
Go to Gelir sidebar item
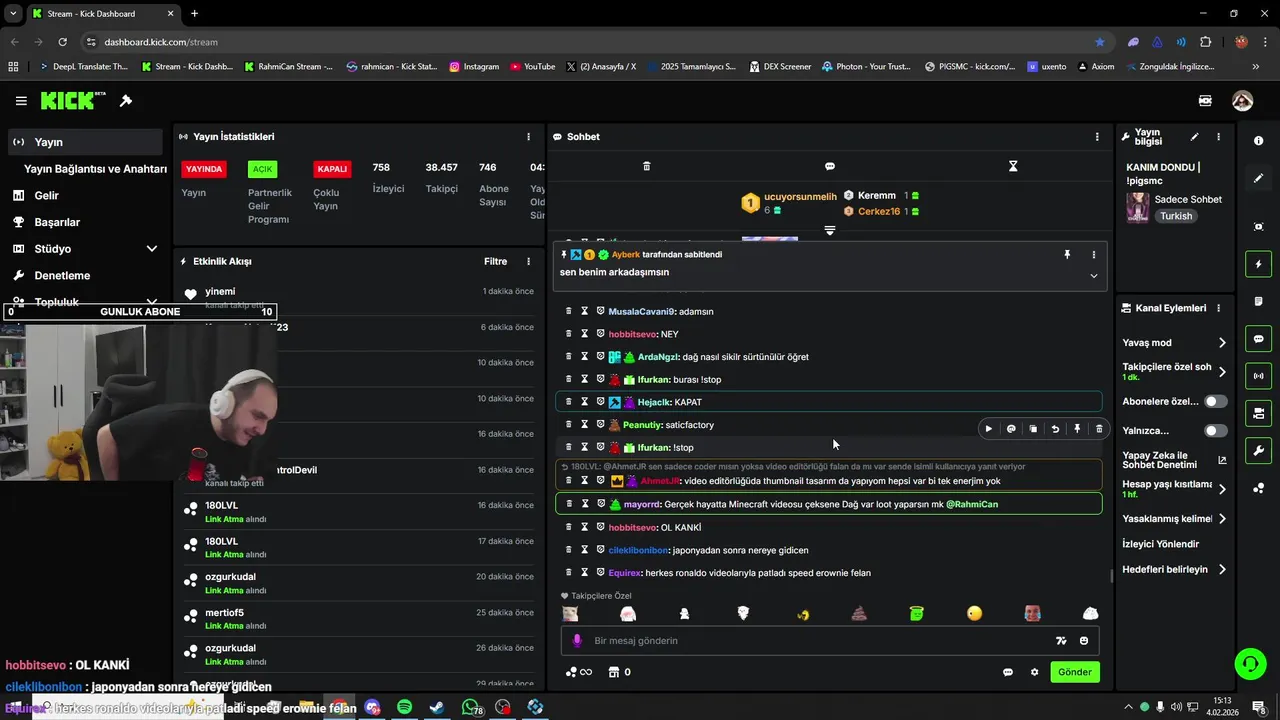[84, 196]
